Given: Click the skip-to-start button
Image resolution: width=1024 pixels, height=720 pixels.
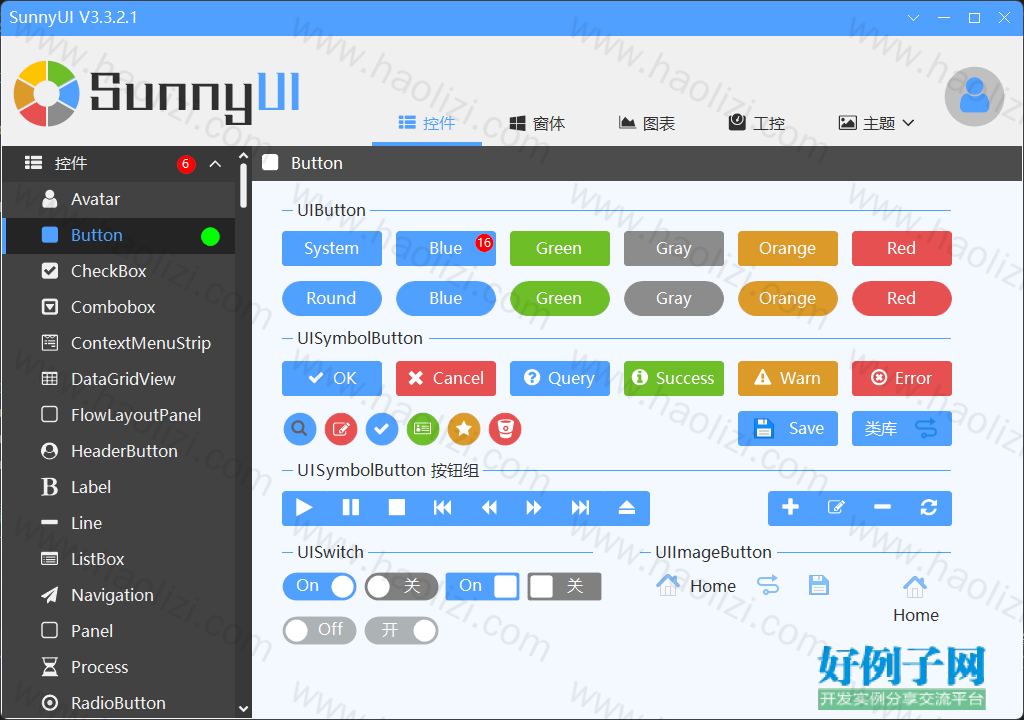Looking at the screenshot, I should 443,508.
